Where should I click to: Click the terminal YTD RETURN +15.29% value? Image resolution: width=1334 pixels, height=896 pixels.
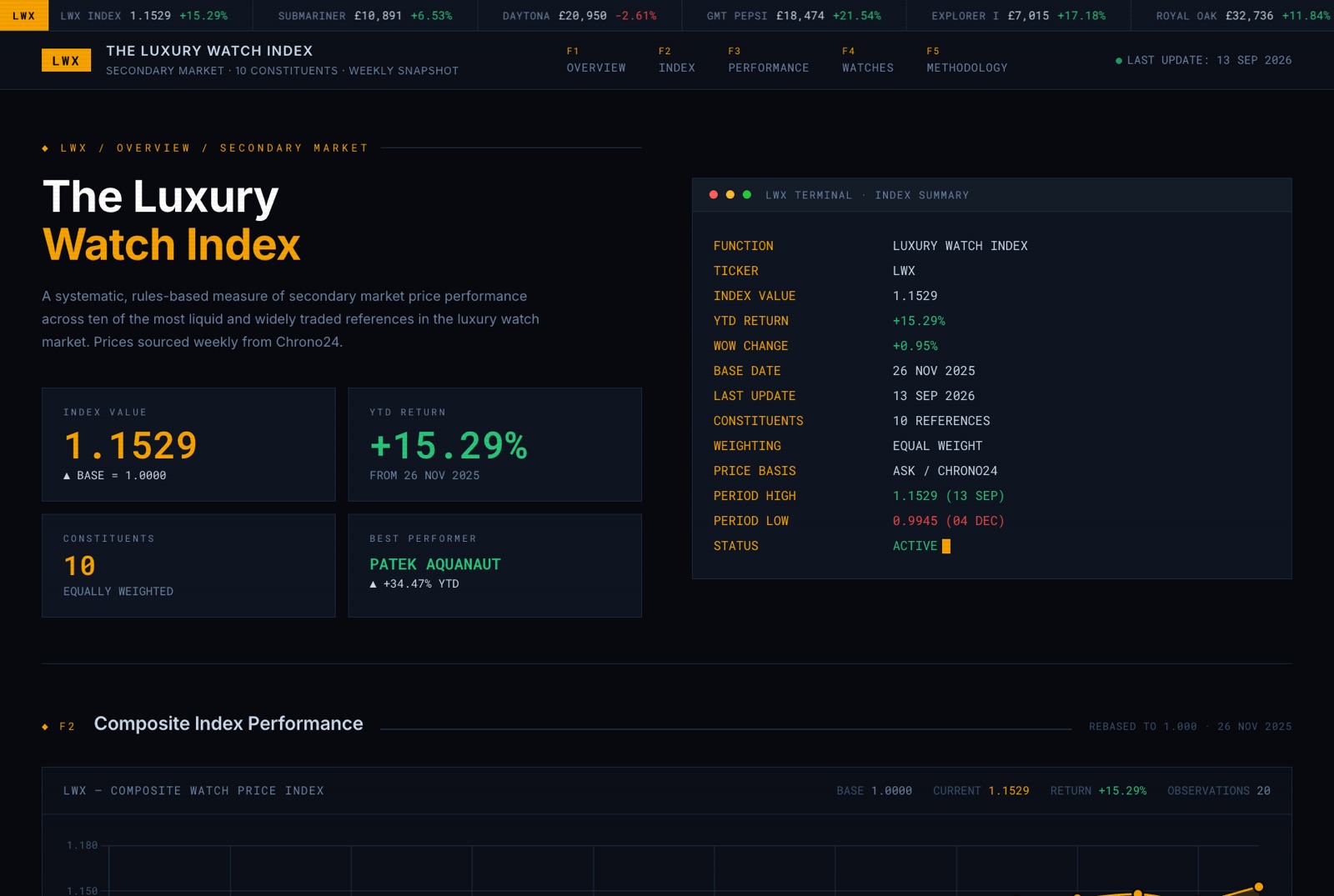919,321
